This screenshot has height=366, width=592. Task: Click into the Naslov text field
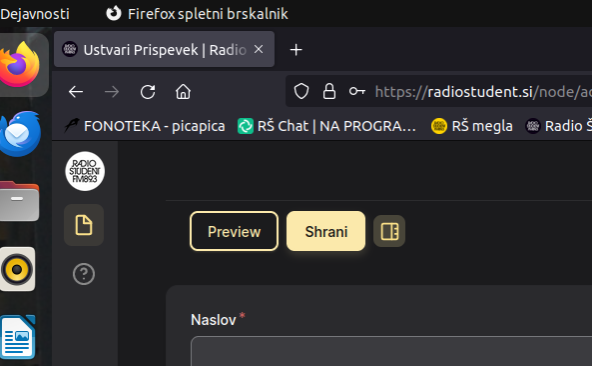pos(392,351)
